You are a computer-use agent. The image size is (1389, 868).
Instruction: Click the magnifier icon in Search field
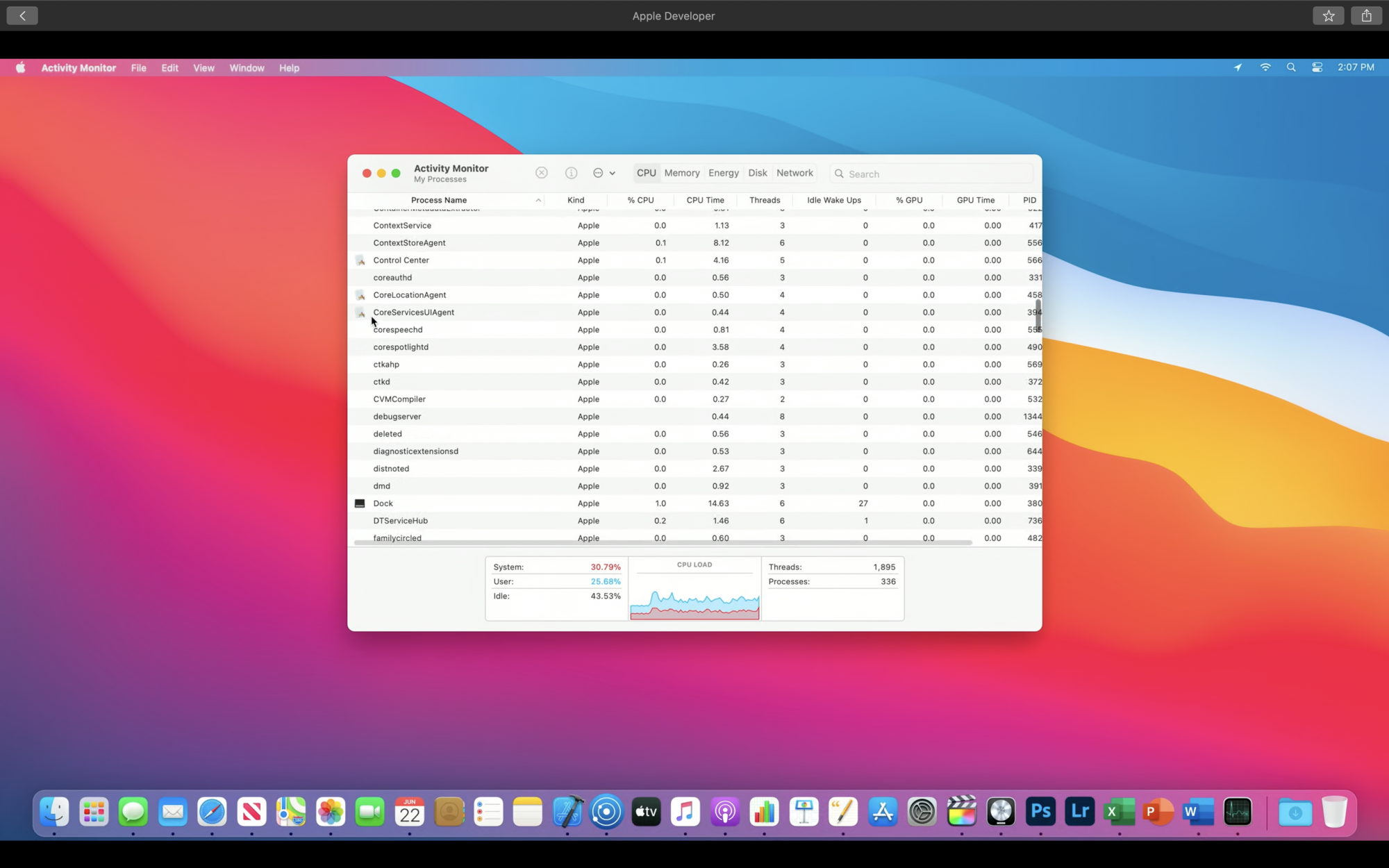point(839,174)
